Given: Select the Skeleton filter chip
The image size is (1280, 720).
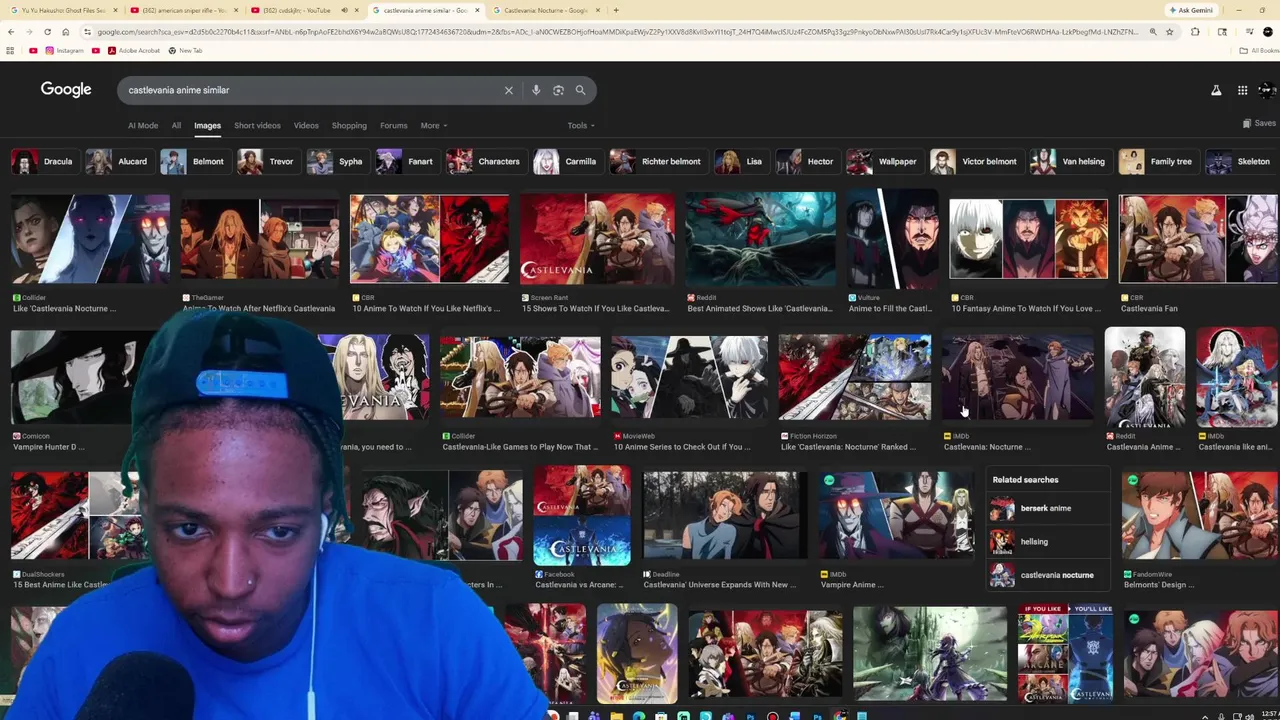Looking at the screenshot, I should [x=1240, y=161].
